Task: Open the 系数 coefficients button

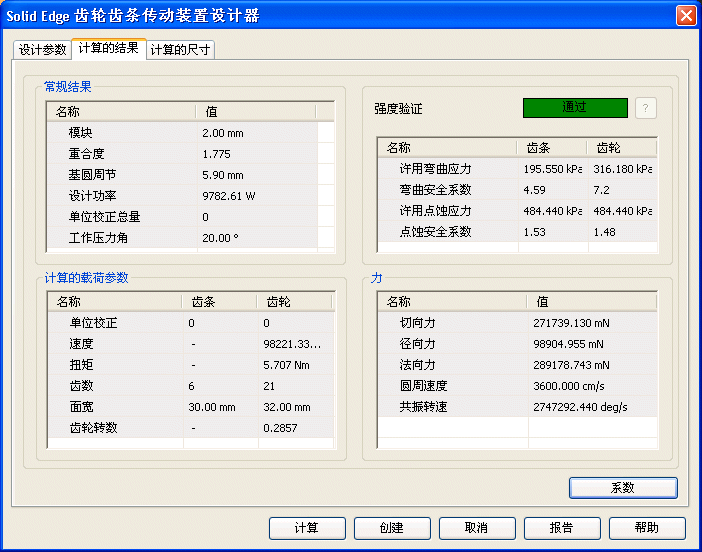Action: (x=623, y=488)
